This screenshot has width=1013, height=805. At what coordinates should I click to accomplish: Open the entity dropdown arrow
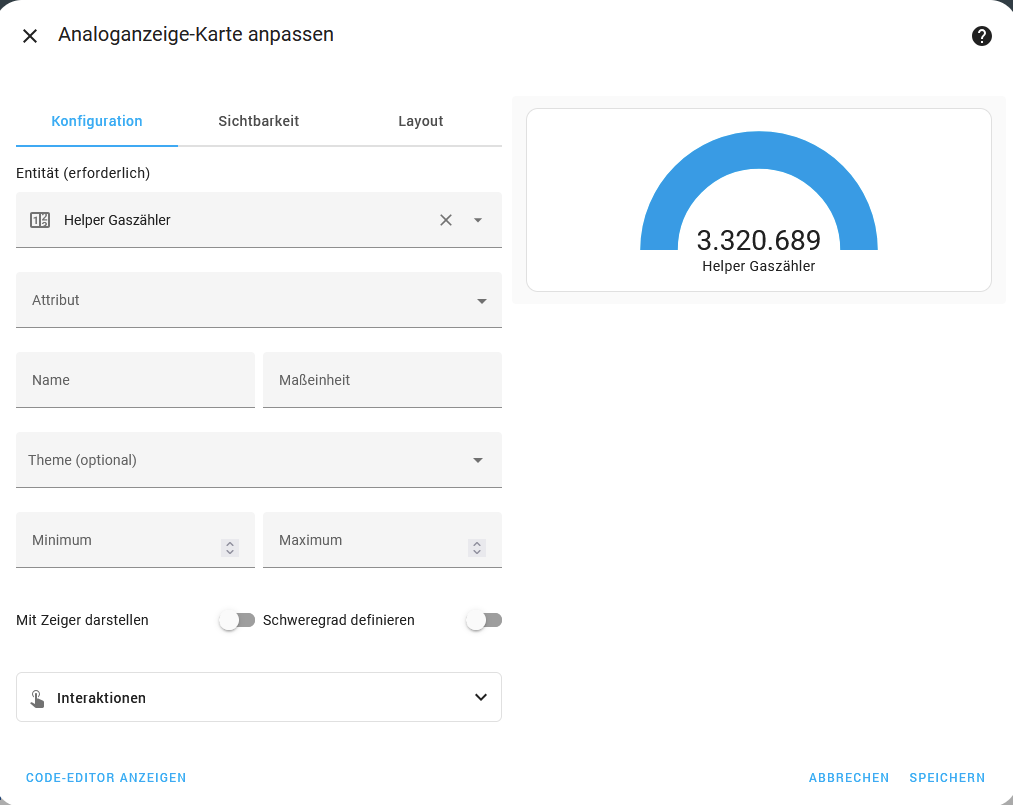(478, 220)
